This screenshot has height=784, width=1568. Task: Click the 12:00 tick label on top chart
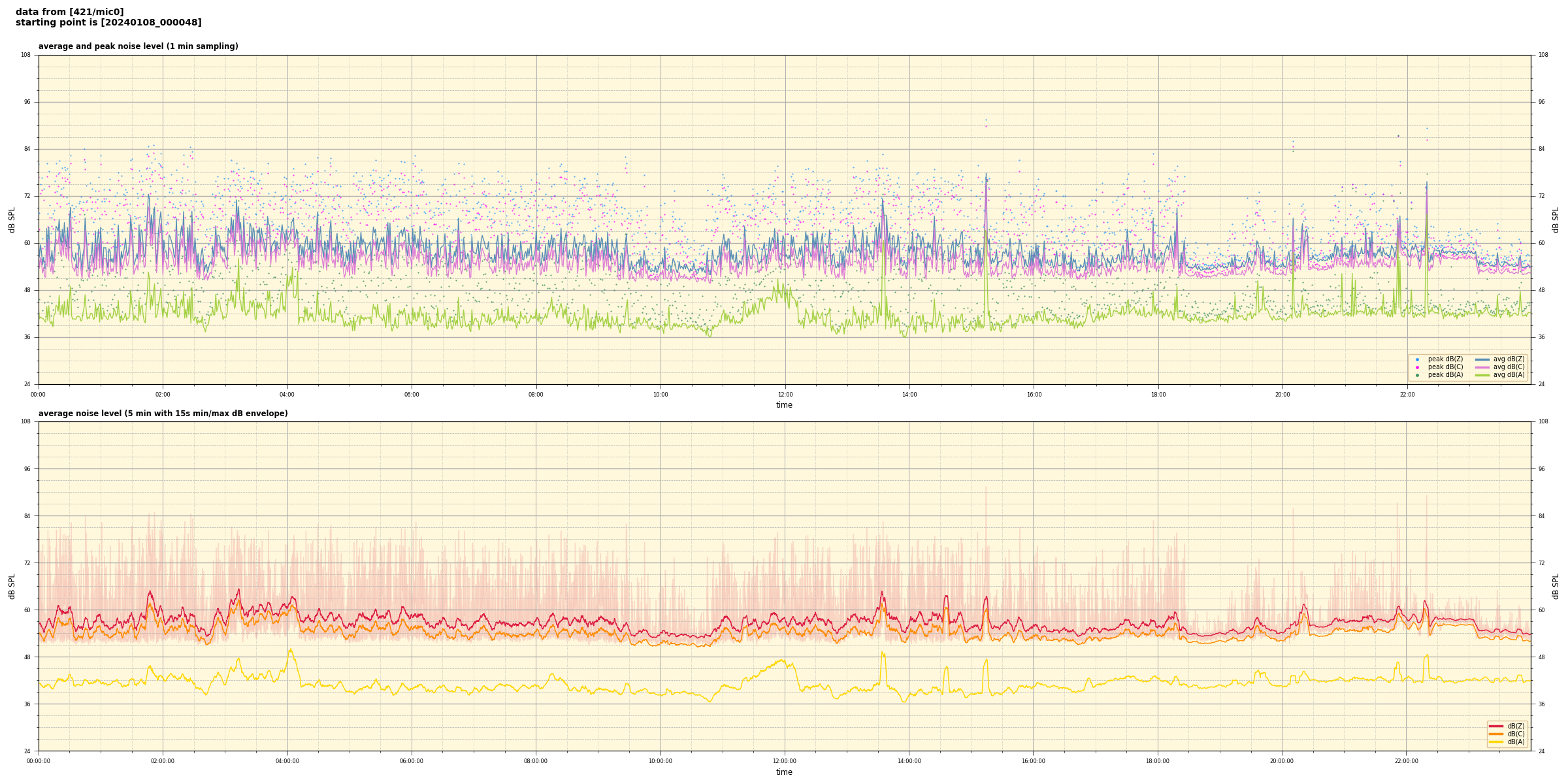(x=785, y=395)
